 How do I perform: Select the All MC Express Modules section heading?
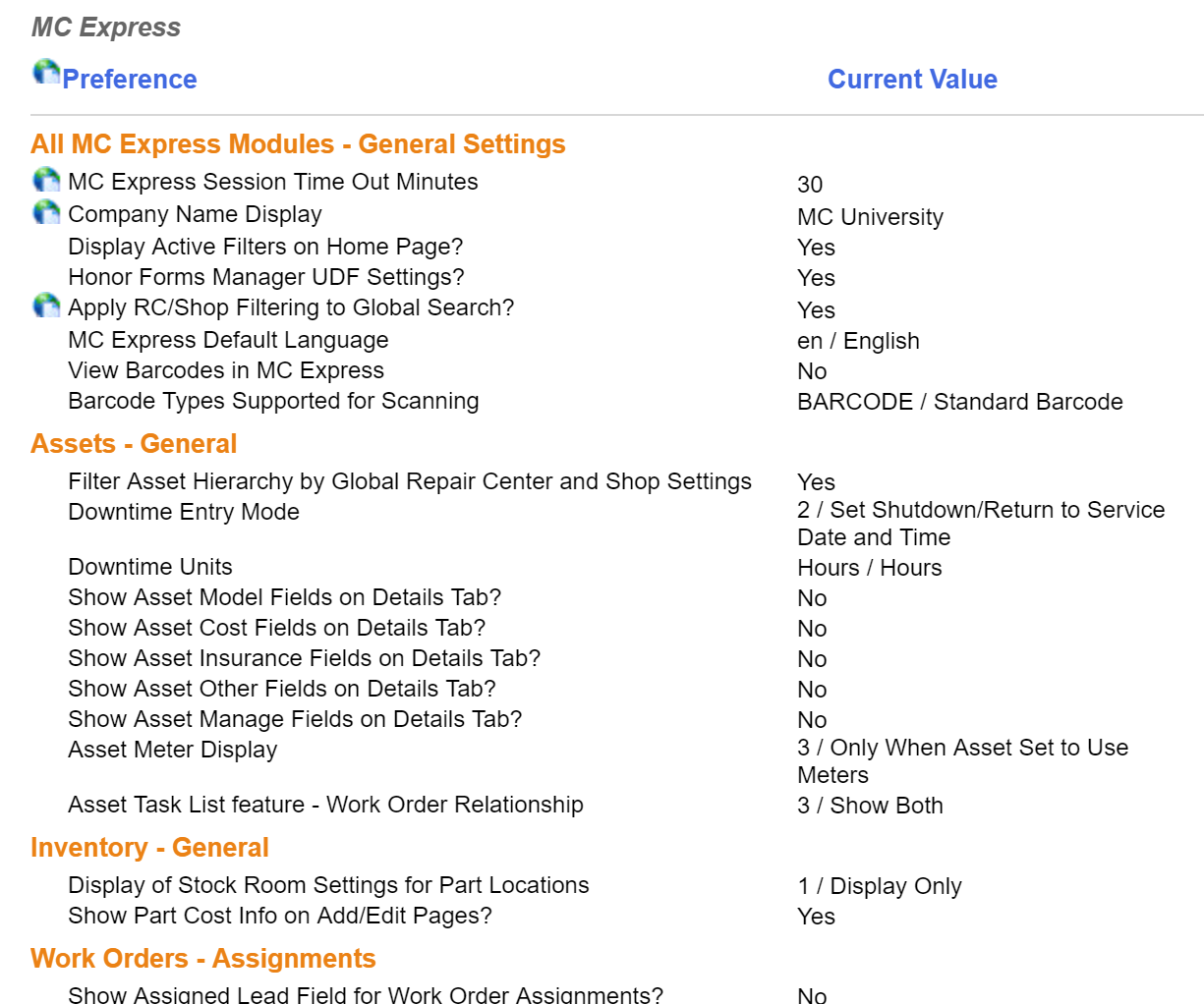pyautogui.click(x=298, y=144)
